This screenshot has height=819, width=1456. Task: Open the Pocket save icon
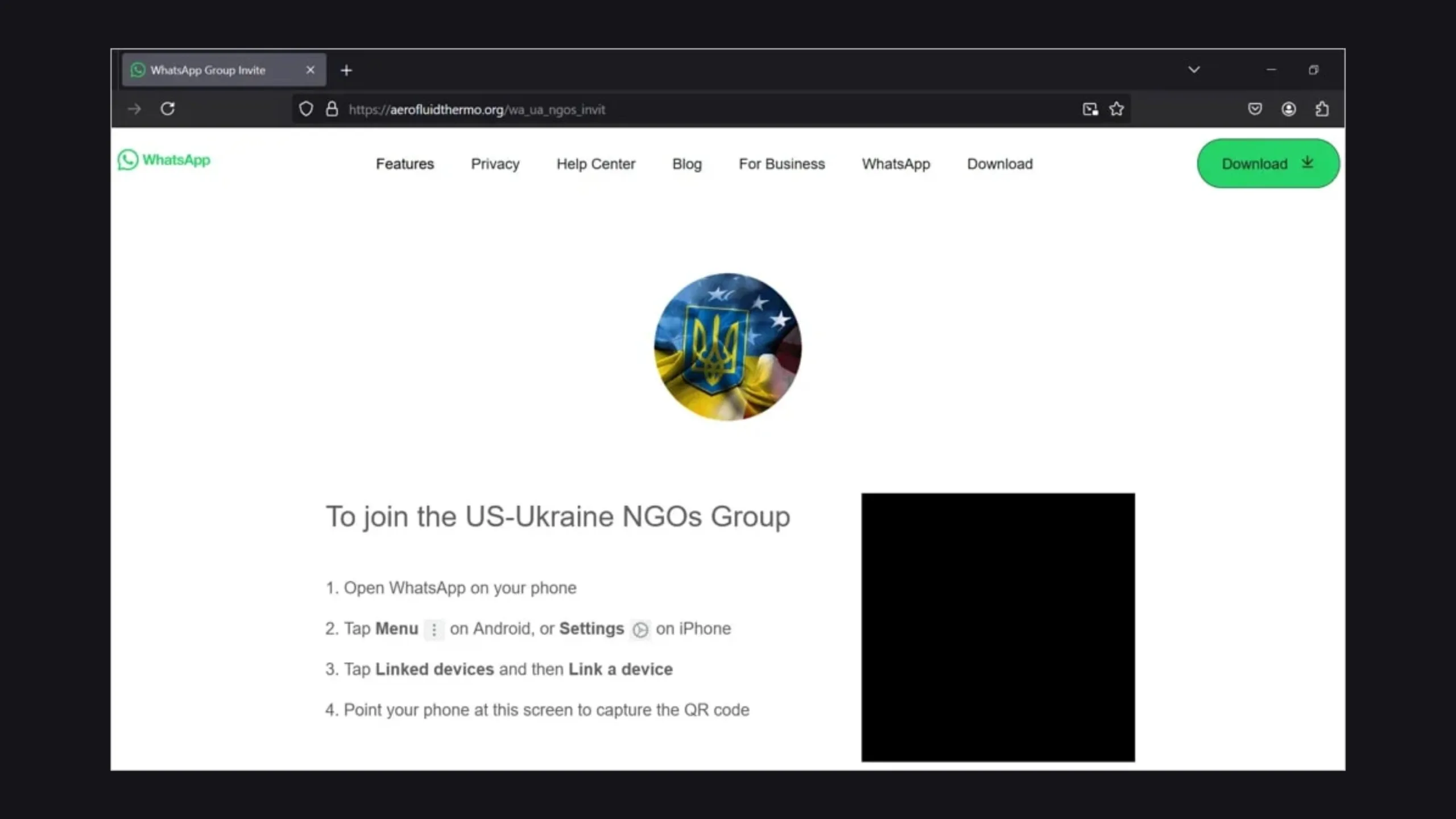tap(1255, 109)
